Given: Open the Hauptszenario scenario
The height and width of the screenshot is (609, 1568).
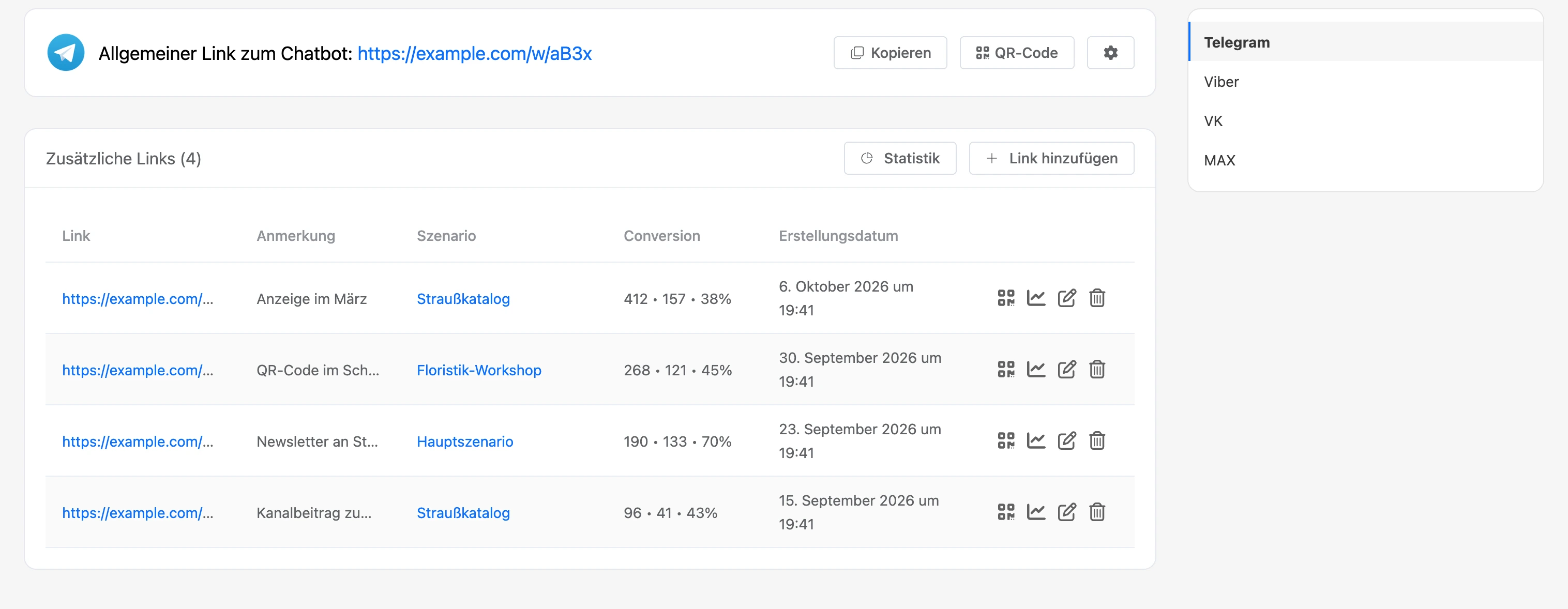Looking at the screenshot, I should (465, 441).
